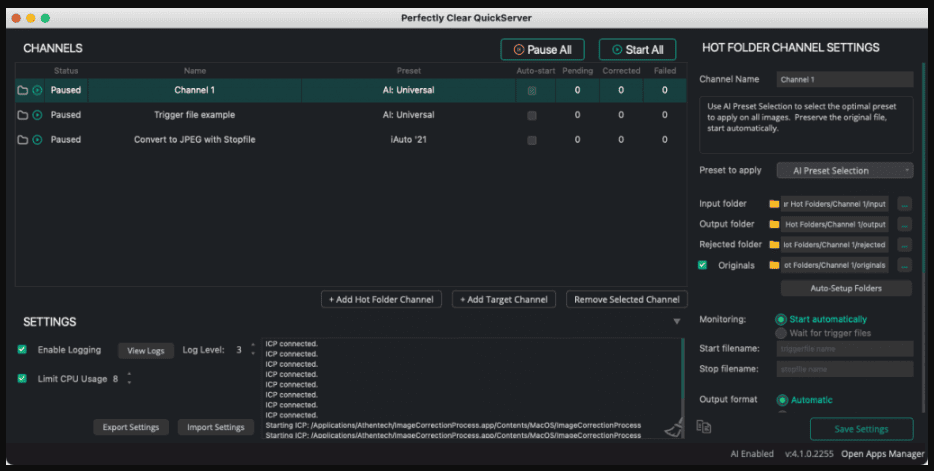Image resolution: width=934 pixels, height=471 pixels.
Task: Click the Output folder path field
Action: 835,224
